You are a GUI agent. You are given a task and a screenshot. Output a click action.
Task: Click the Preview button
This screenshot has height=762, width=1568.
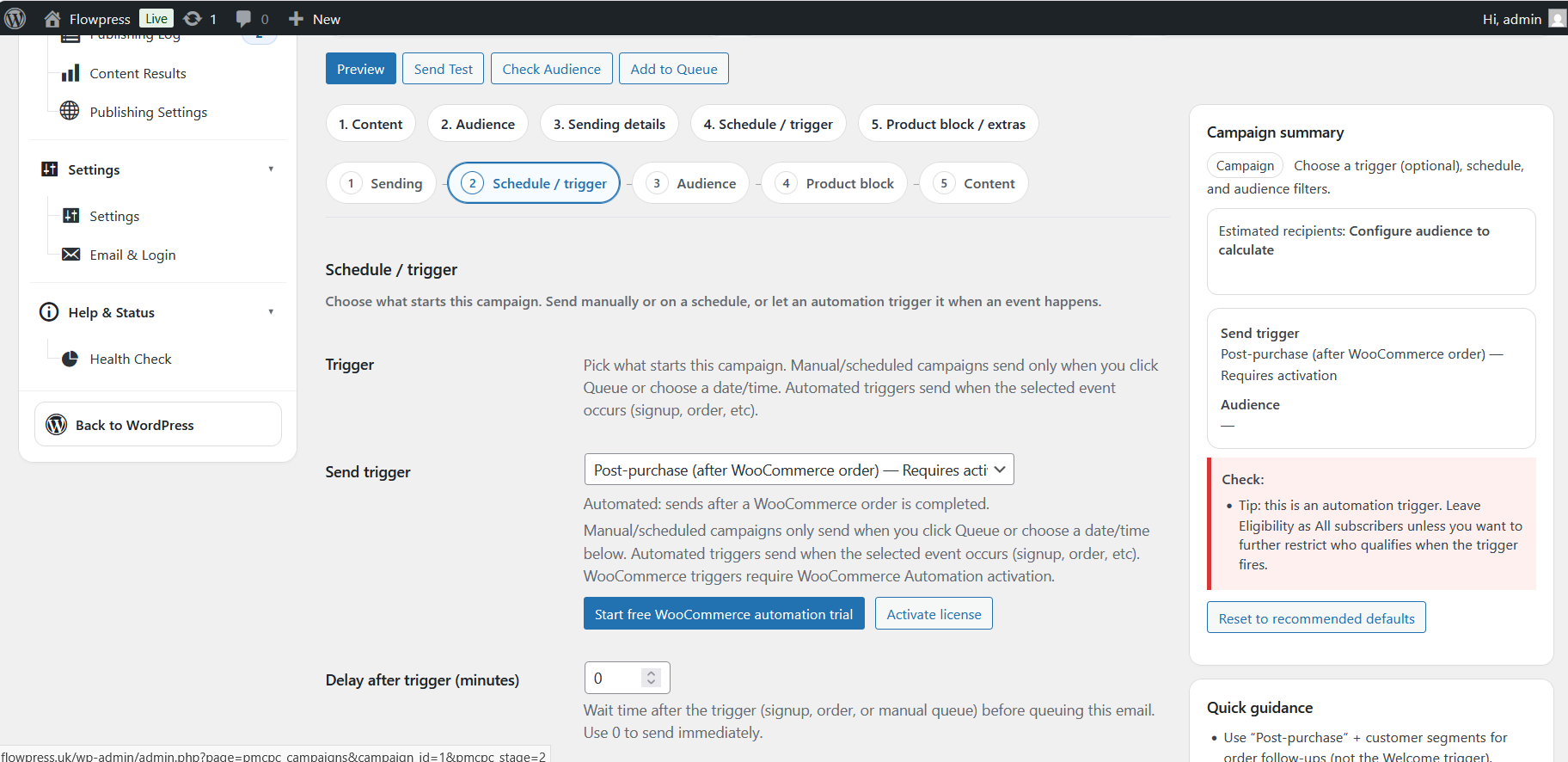pyautogui.click(x=361, y=69)
